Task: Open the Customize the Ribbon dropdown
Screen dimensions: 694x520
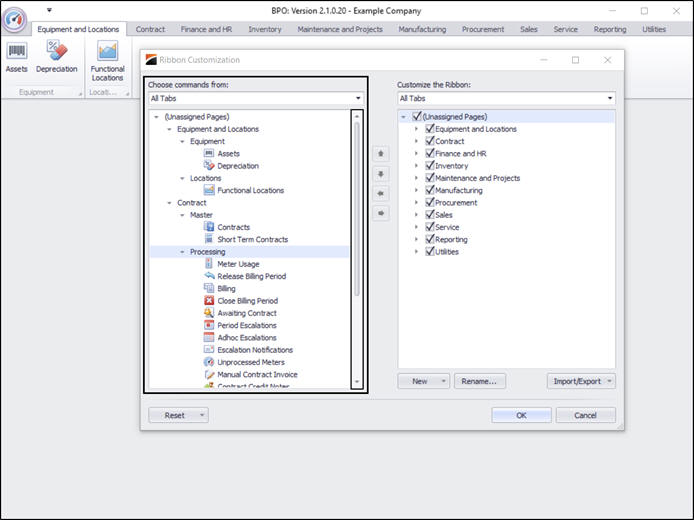Action: [610, 98]
